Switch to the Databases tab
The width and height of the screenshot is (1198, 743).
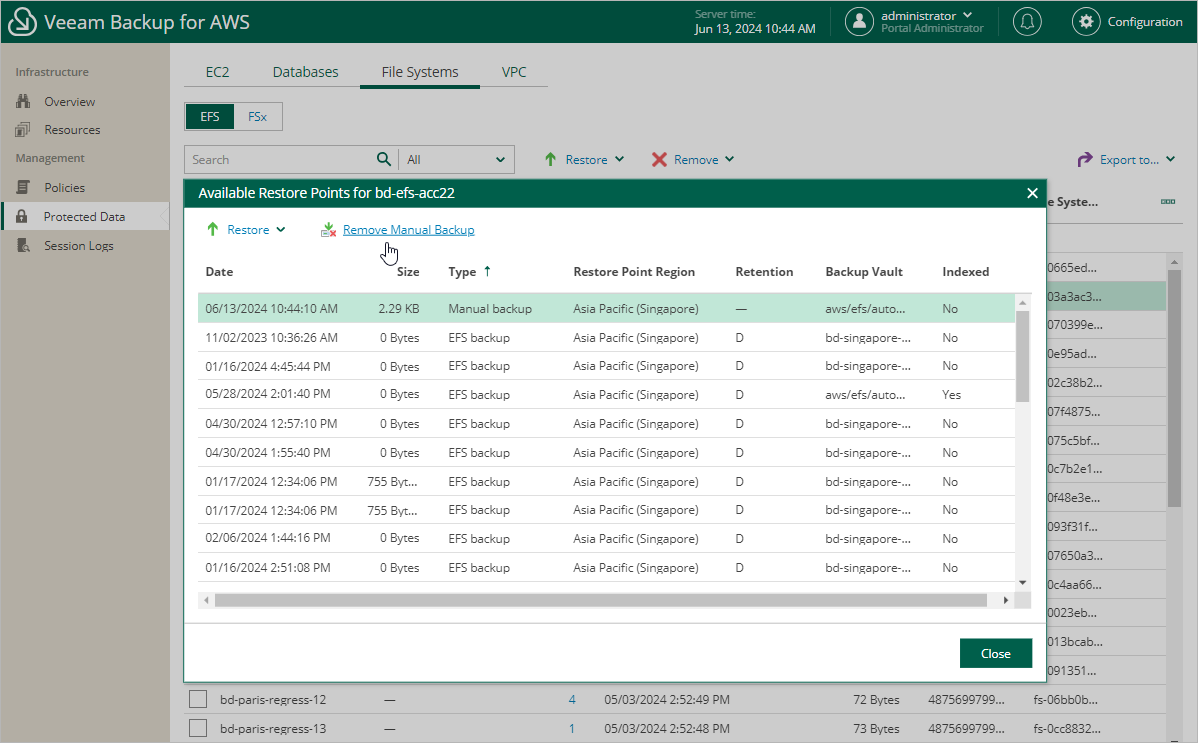point(306,72)
